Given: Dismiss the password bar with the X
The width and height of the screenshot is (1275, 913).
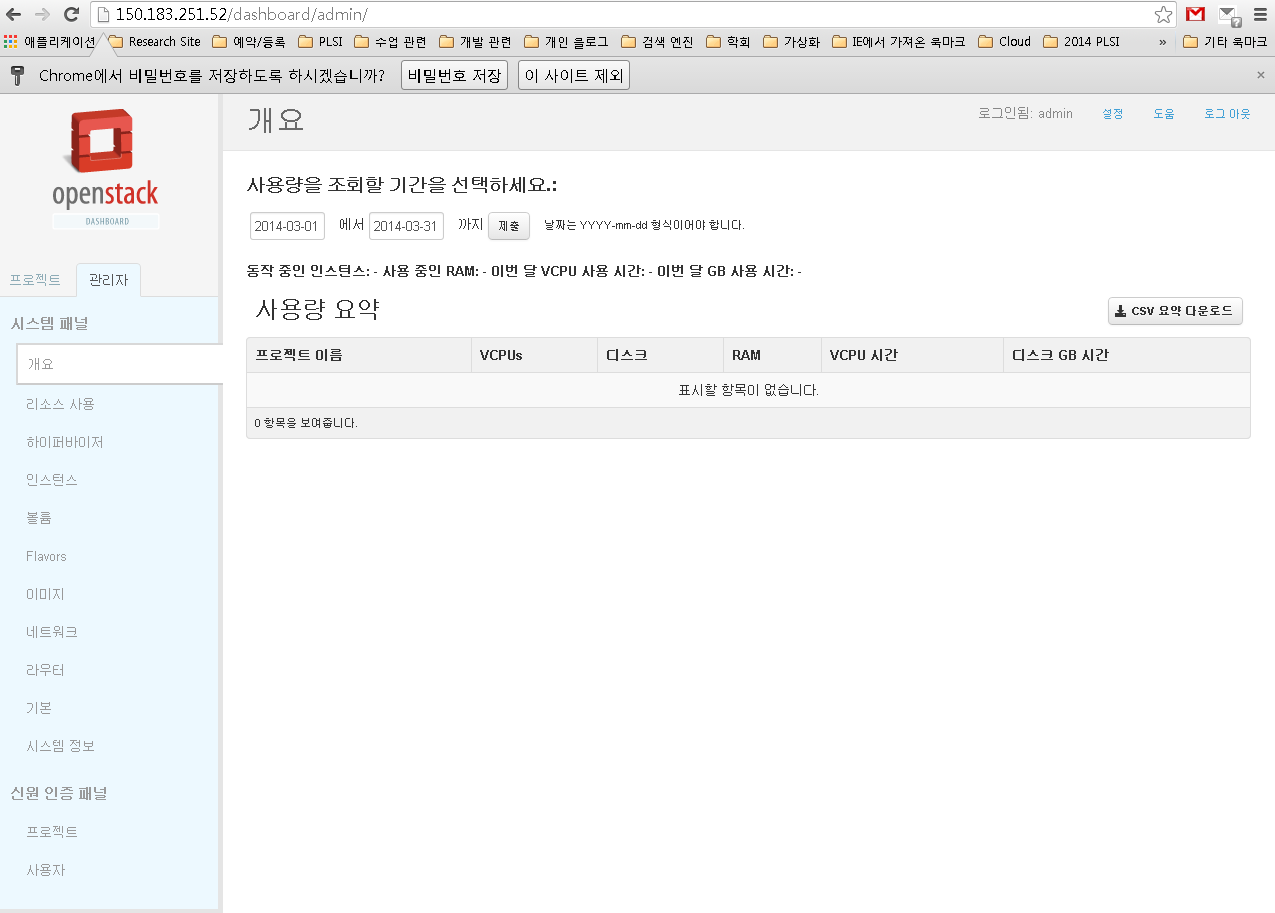Looking at the screenshot, I should [1260, 74].
